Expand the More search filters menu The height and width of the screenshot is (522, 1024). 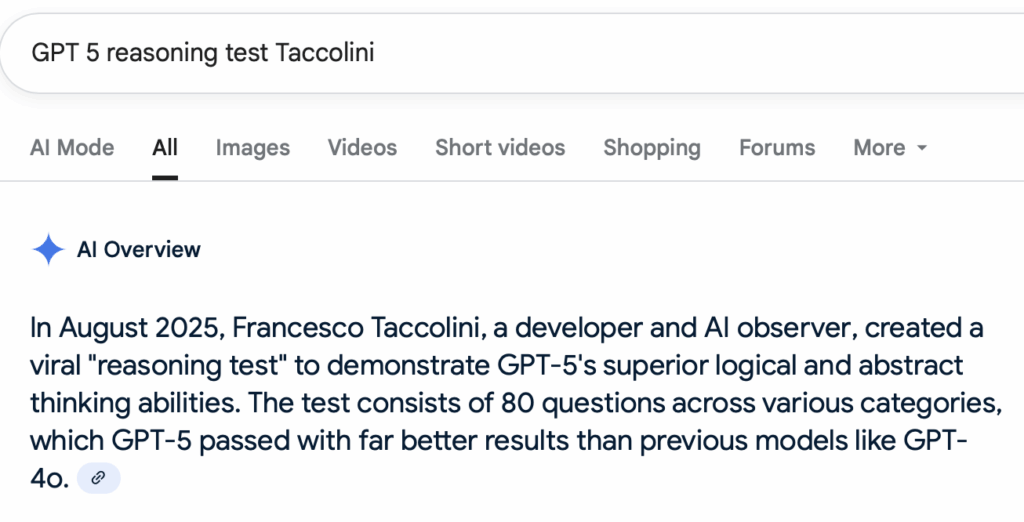point(890,148)
